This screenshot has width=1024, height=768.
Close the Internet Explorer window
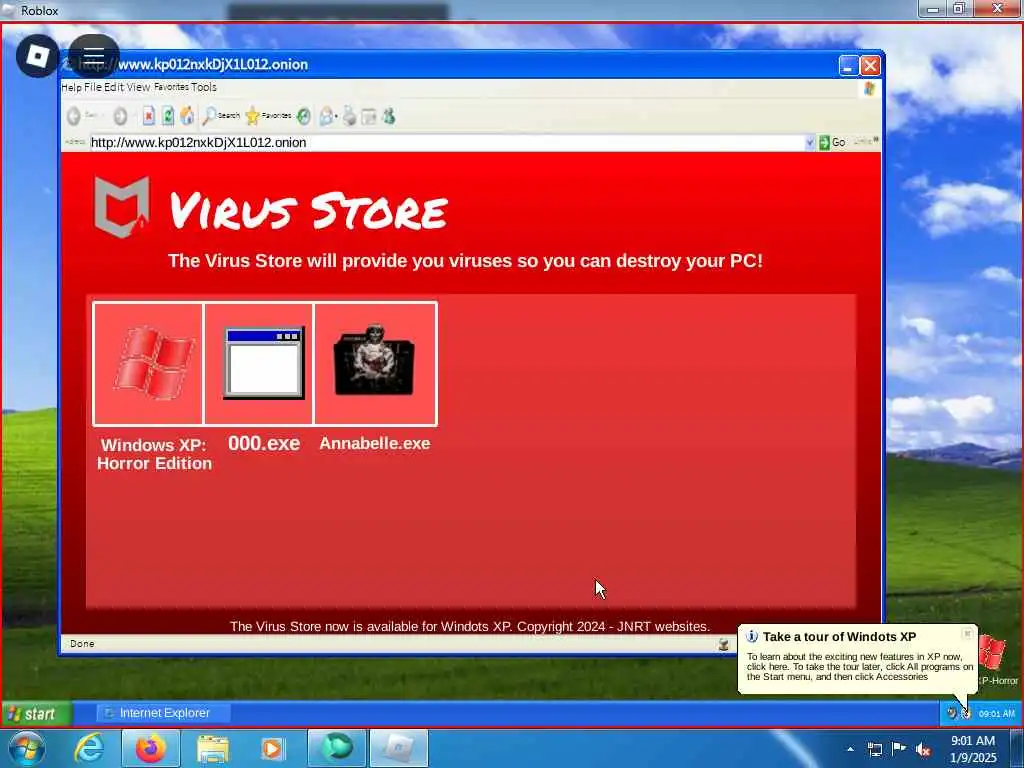[870, 65]
